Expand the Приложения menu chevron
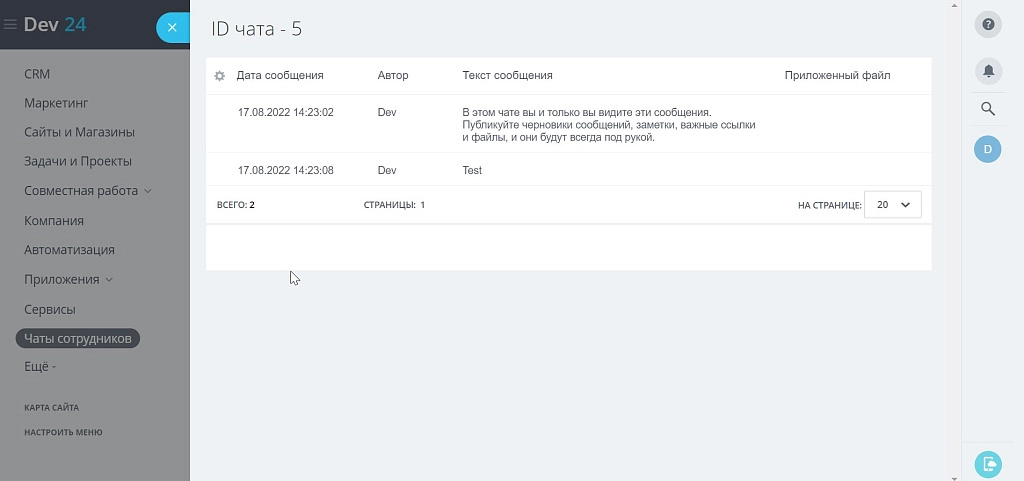The width and height of the screenshot is (1024, 481). click(x=109, y=280)
